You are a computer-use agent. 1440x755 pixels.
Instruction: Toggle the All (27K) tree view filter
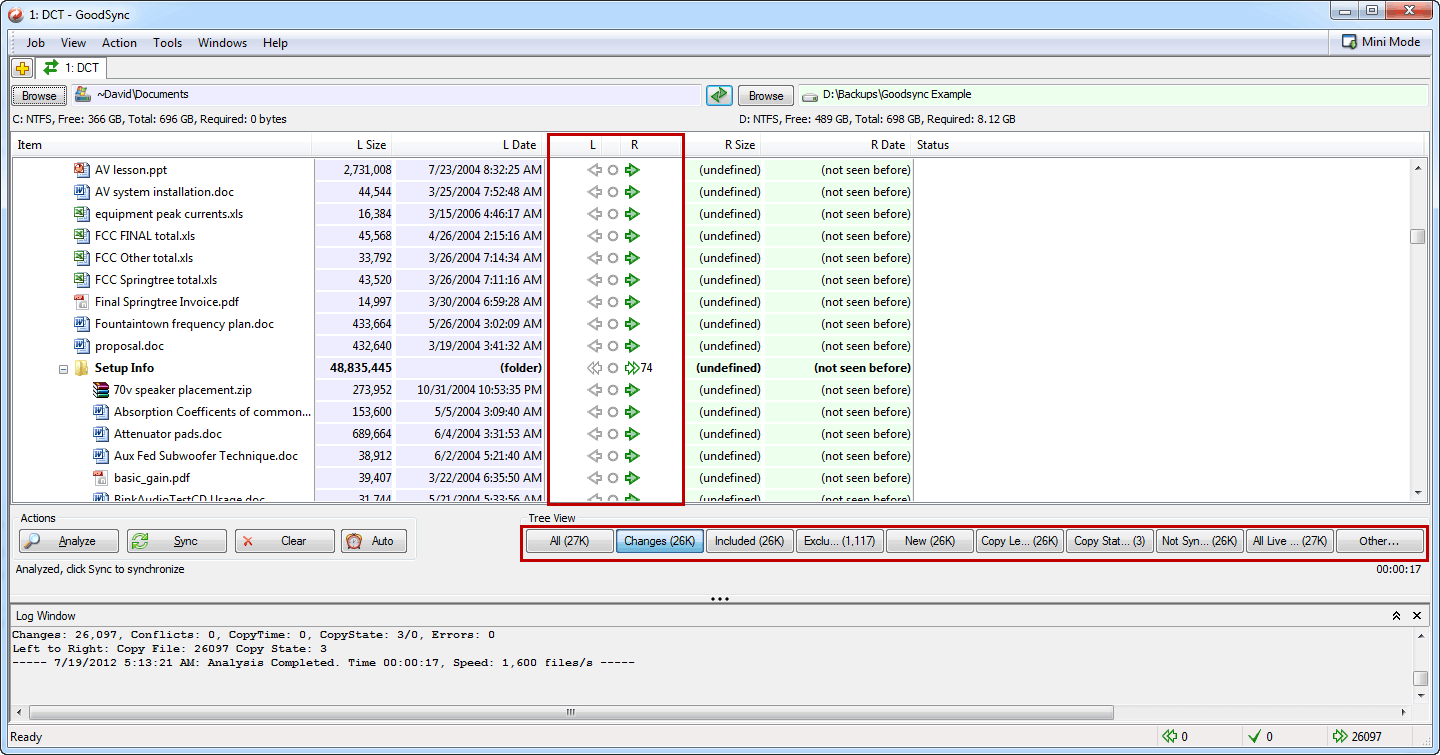[569, 541]
